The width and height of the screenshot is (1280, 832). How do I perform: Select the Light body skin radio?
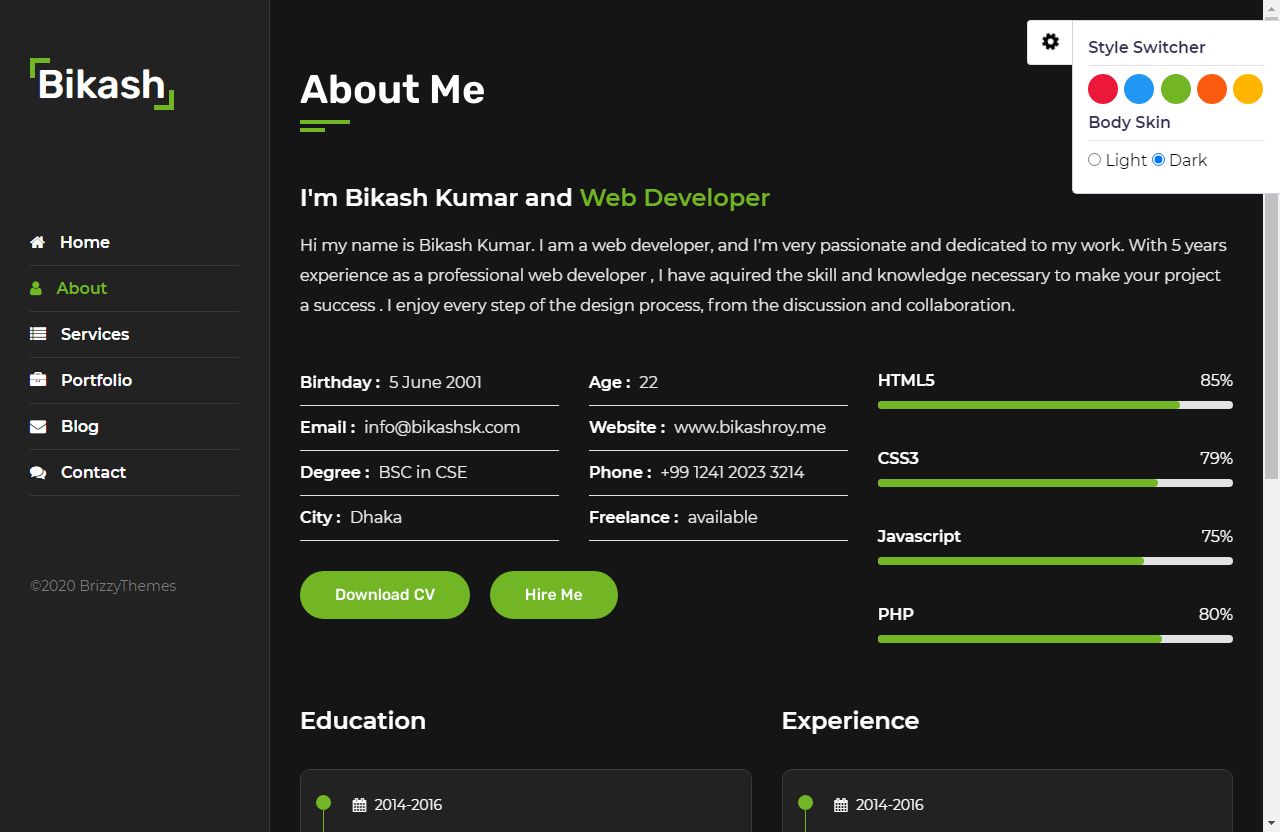(1094, 160)
